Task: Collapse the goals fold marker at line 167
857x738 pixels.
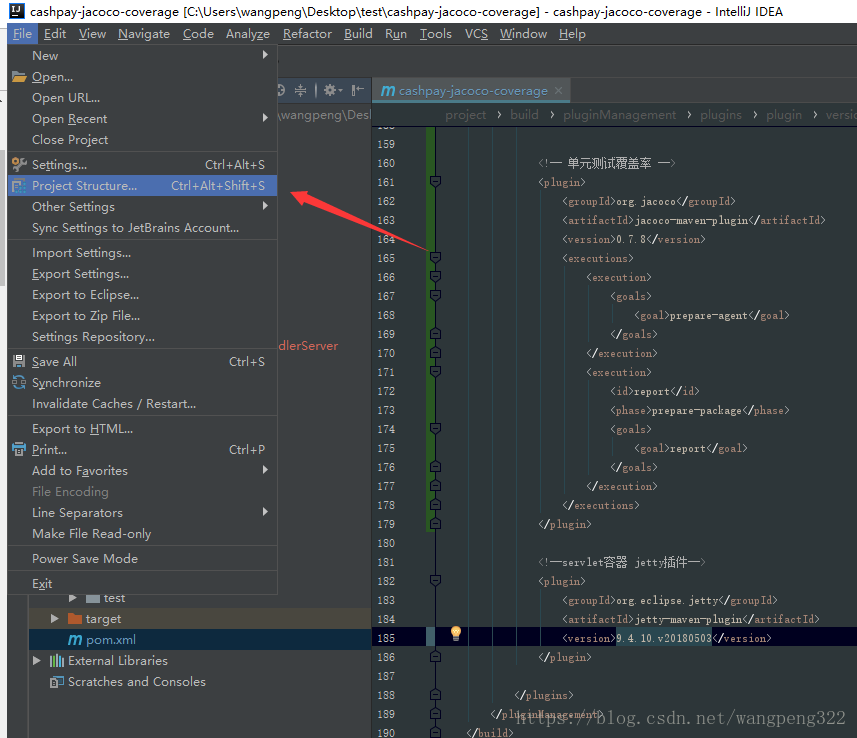Action: pyautogui.click(x=435, y=295)
